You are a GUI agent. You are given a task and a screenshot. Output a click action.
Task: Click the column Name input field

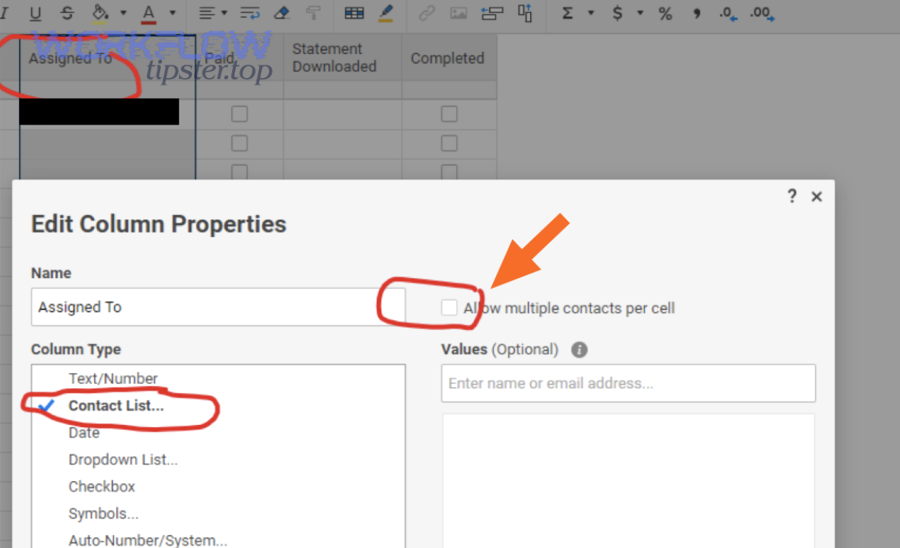[218, 307]
